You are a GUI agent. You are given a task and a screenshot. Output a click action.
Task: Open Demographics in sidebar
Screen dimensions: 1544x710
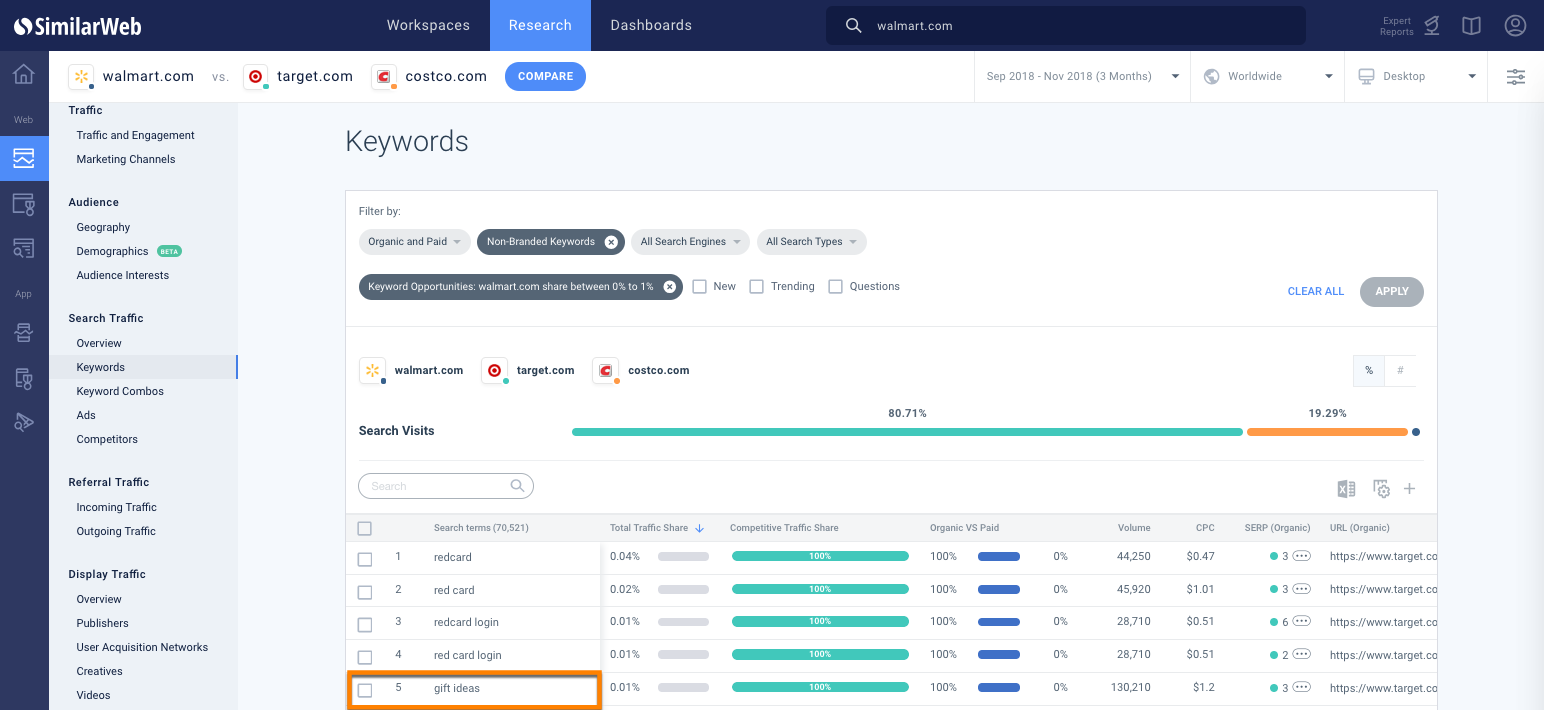tap(112, 251)
